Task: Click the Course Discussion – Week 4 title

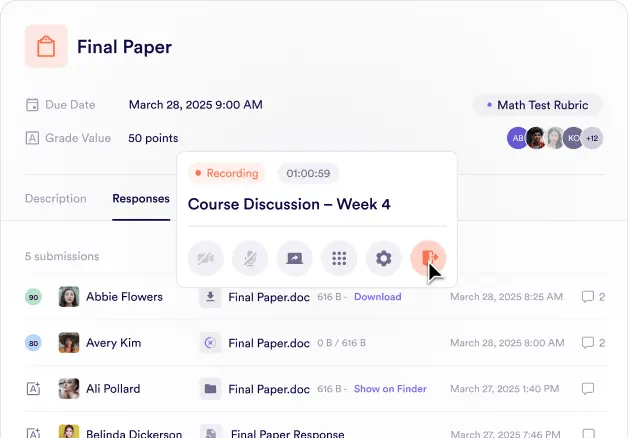Action: click(x=289, y=204)
